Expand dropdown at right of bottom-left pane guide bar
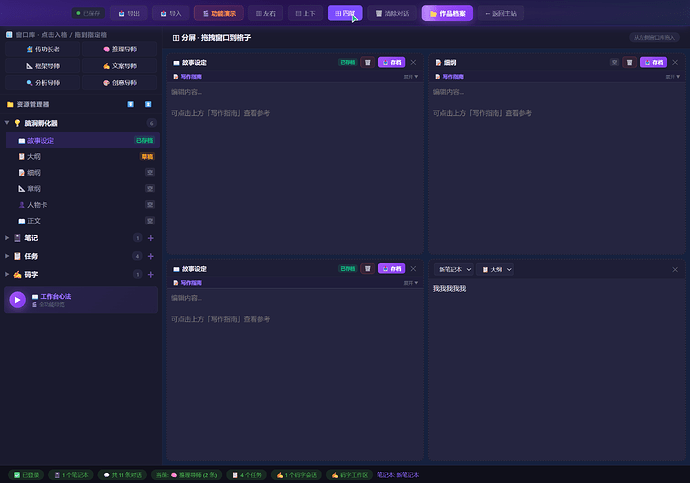Image resolution: width=690 pixels, height=483 pixels. click(411, 283)
